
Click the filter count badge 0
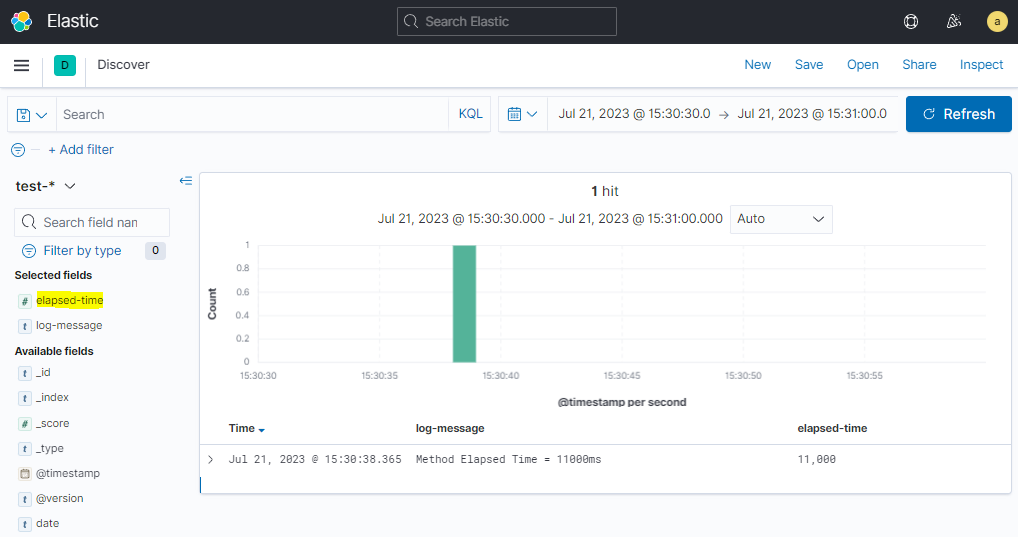(155, 251)
